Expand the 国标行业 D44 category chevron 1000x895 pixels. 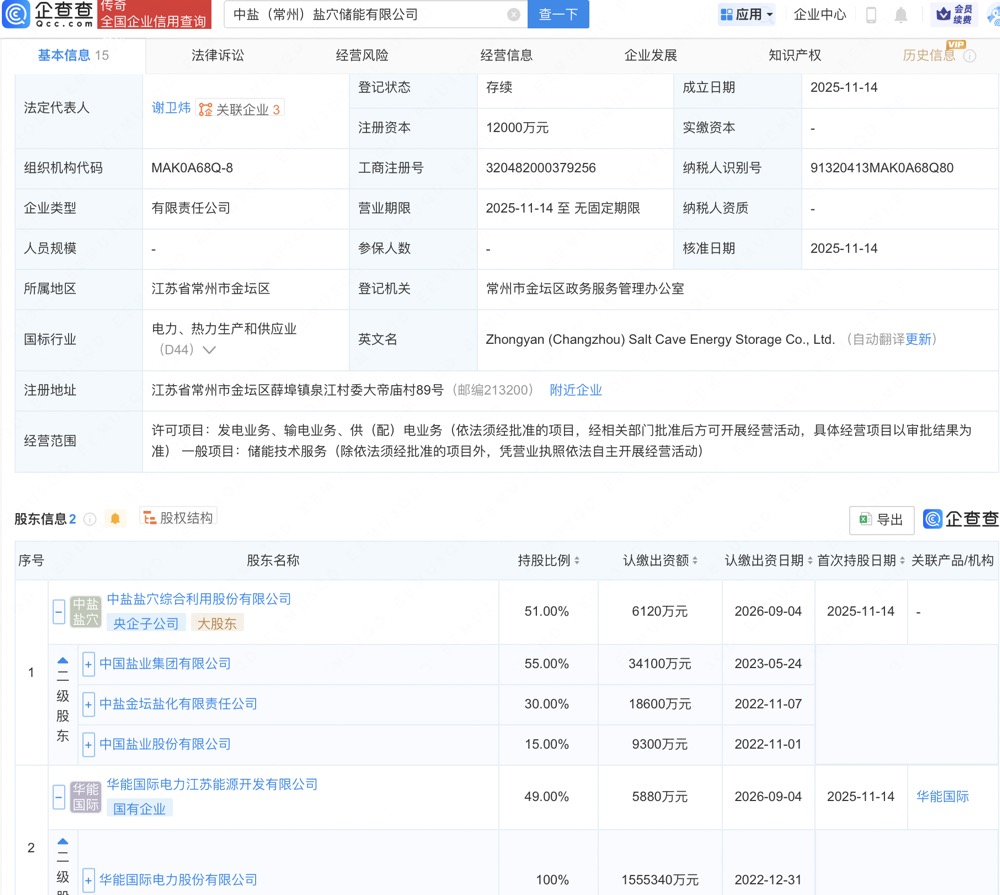pos(209,350)
